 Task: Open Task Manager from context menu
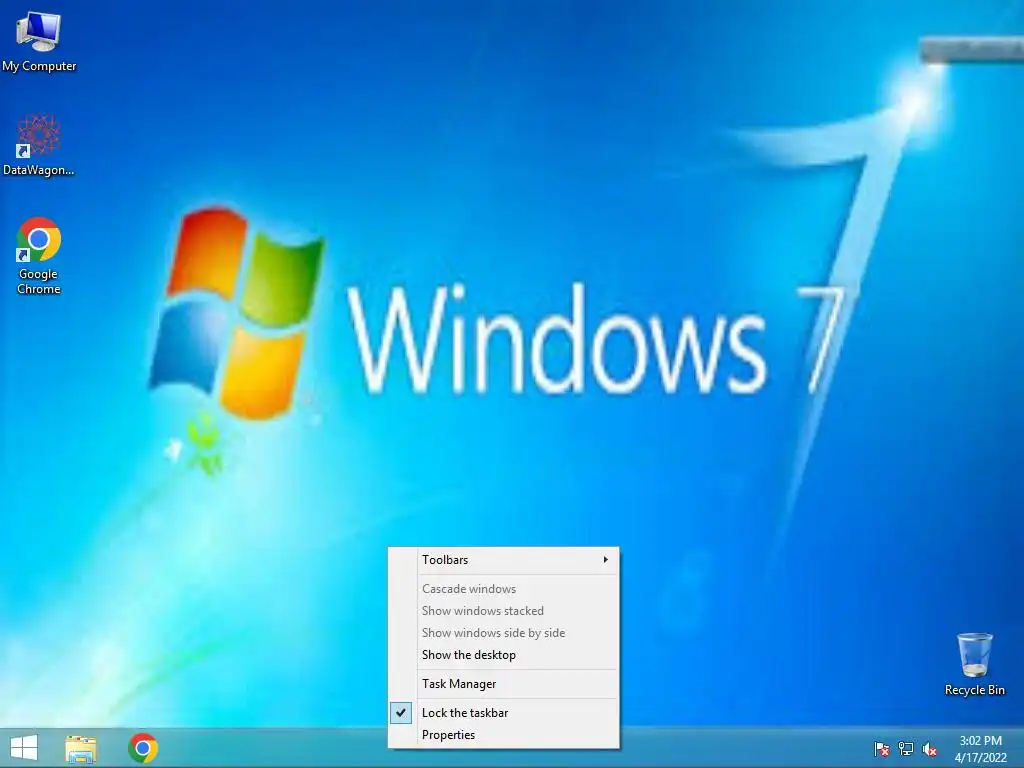(x=504, y=684)
